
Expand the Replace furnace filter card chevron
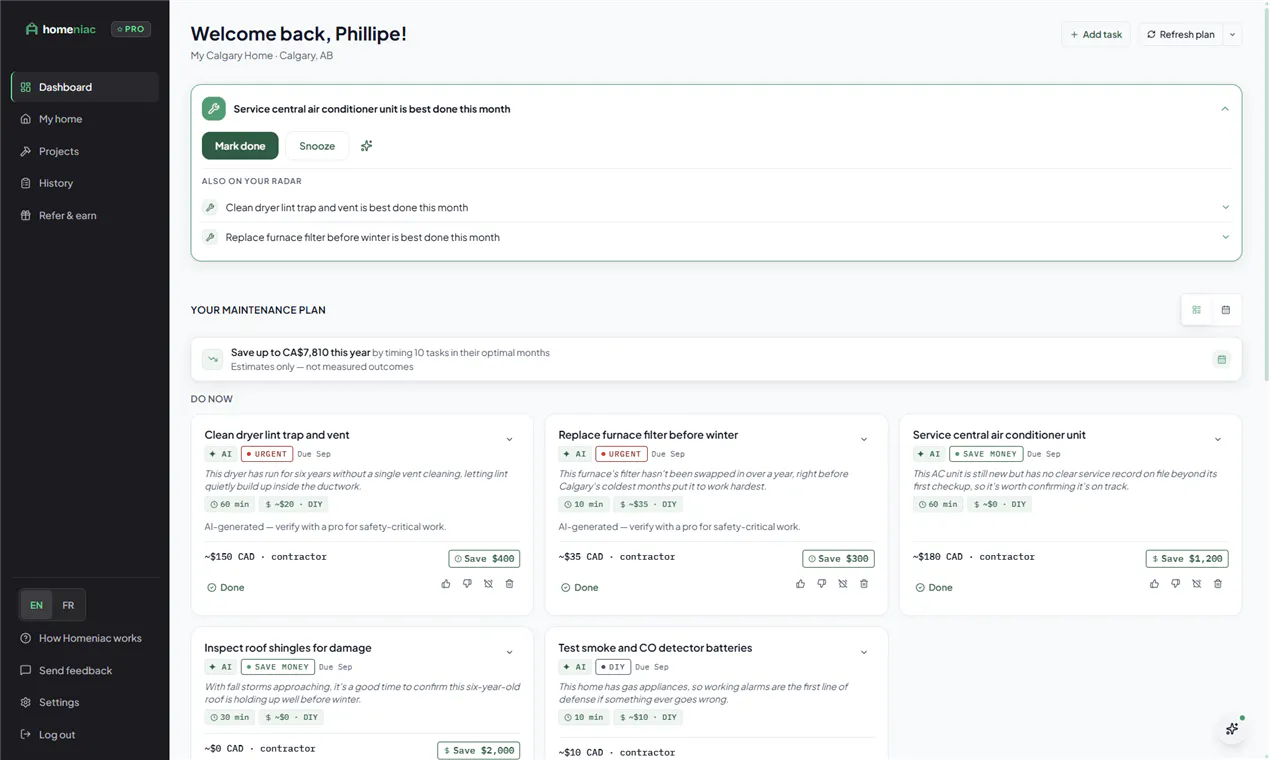point(864,440)
